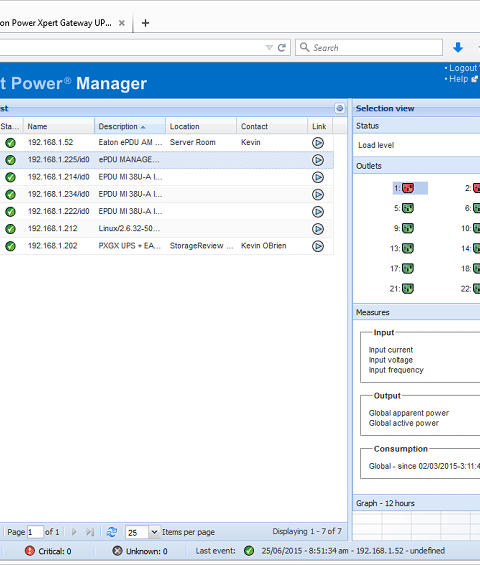The height and width of the screenshot is (565, 480).
Task: Open link for 192.168.1.202 device
Action: 317,246
